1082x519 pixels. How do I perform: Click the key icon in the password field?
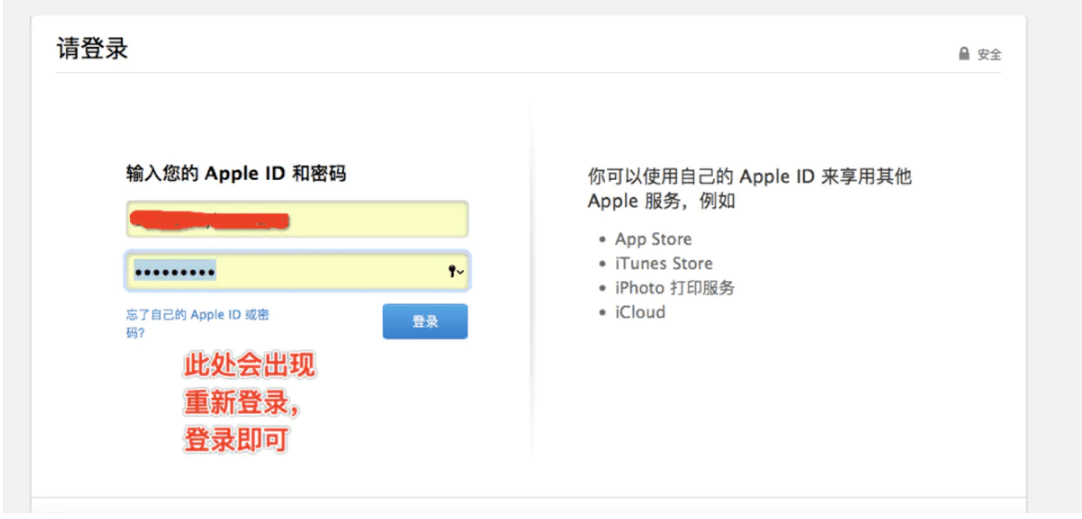[x=453, y=271]
